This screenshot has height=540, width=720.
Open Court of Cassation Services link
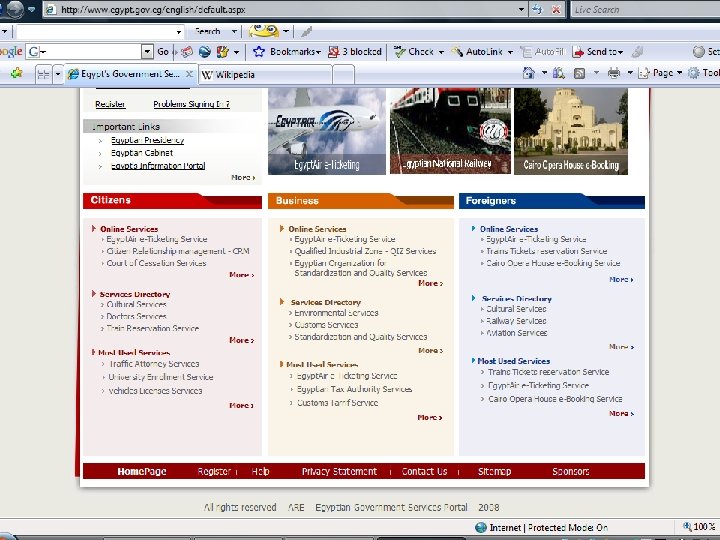[156, 263]
